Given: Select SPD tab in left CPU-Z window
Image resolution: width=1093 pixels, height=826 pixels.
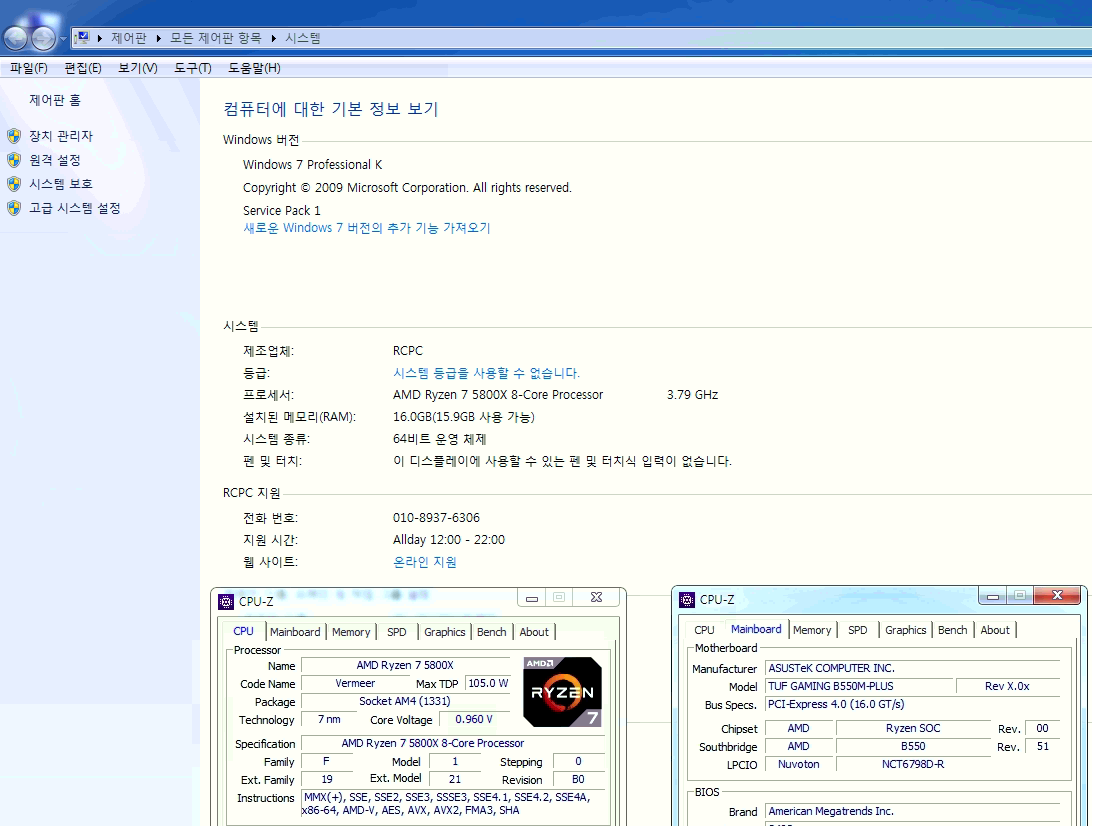Looking at the screenshot, I should pos(397,632).
